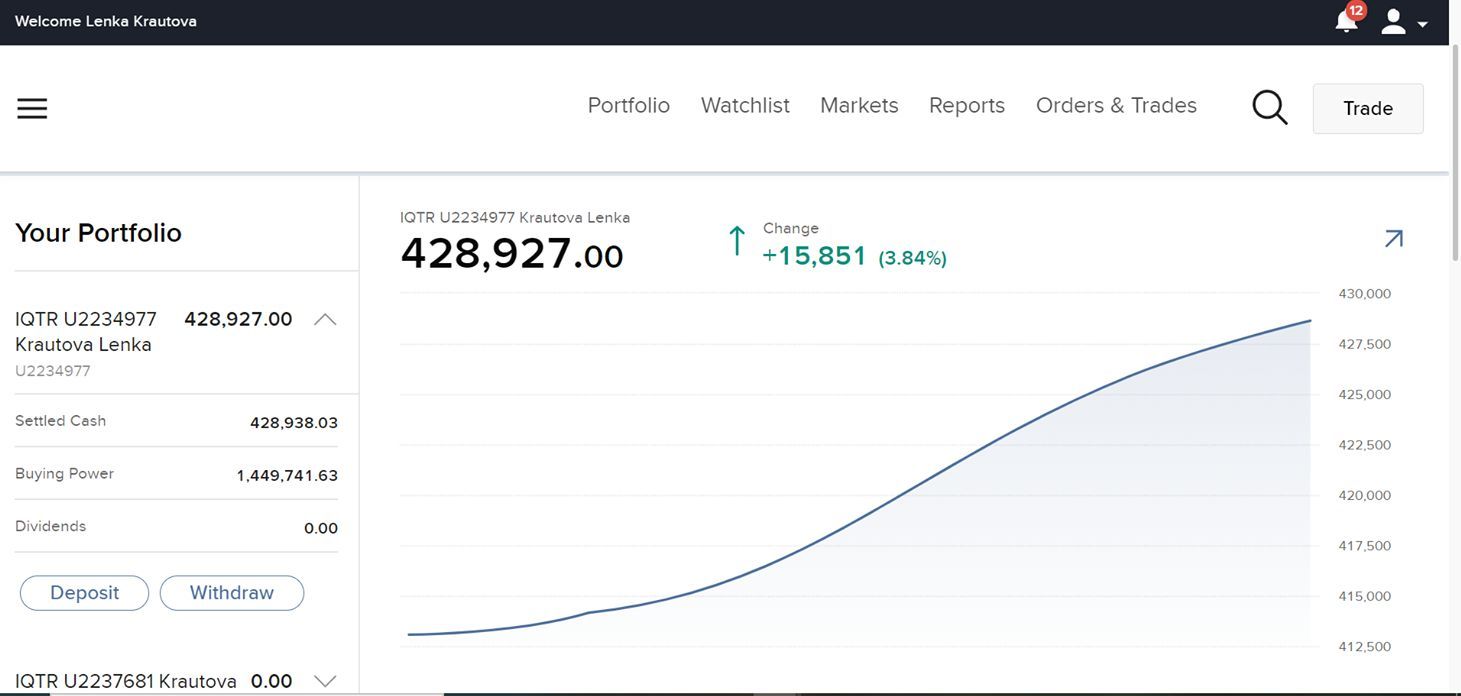Click the green up-arrow change indicator

pos(737,240)
